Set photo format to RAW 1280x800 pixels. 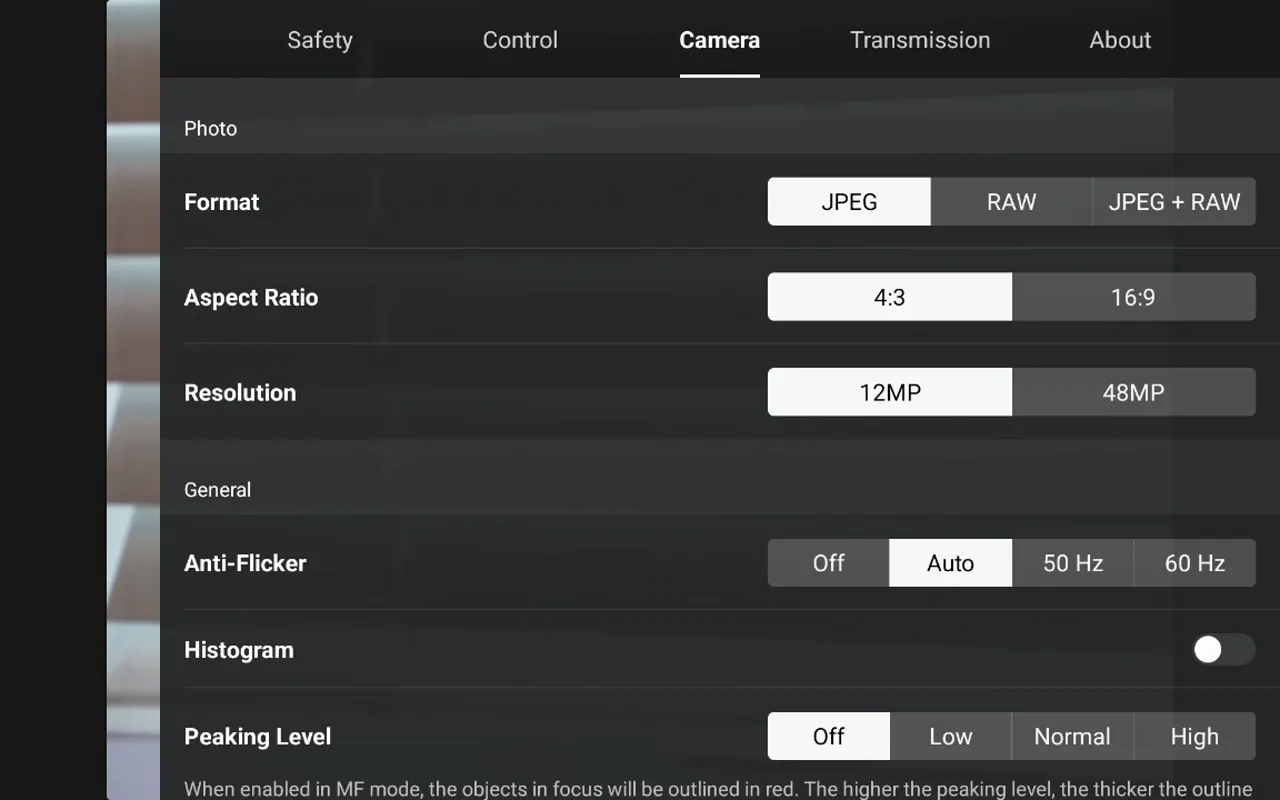point(1012,201)
